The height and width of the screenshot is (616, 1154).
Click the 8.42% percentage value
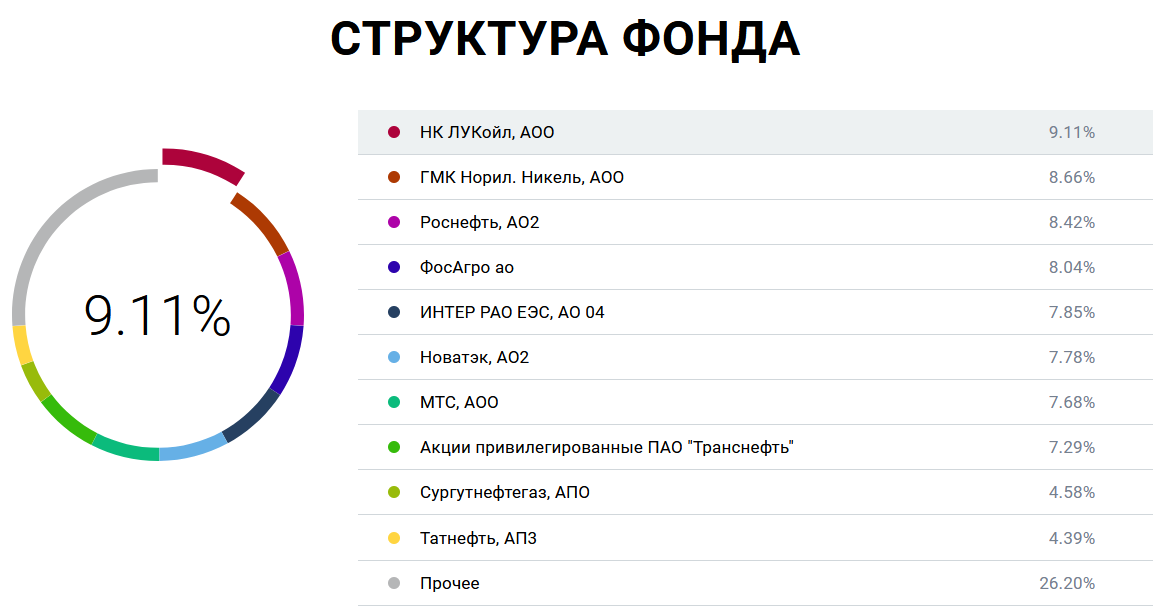tap(1072, 222)
